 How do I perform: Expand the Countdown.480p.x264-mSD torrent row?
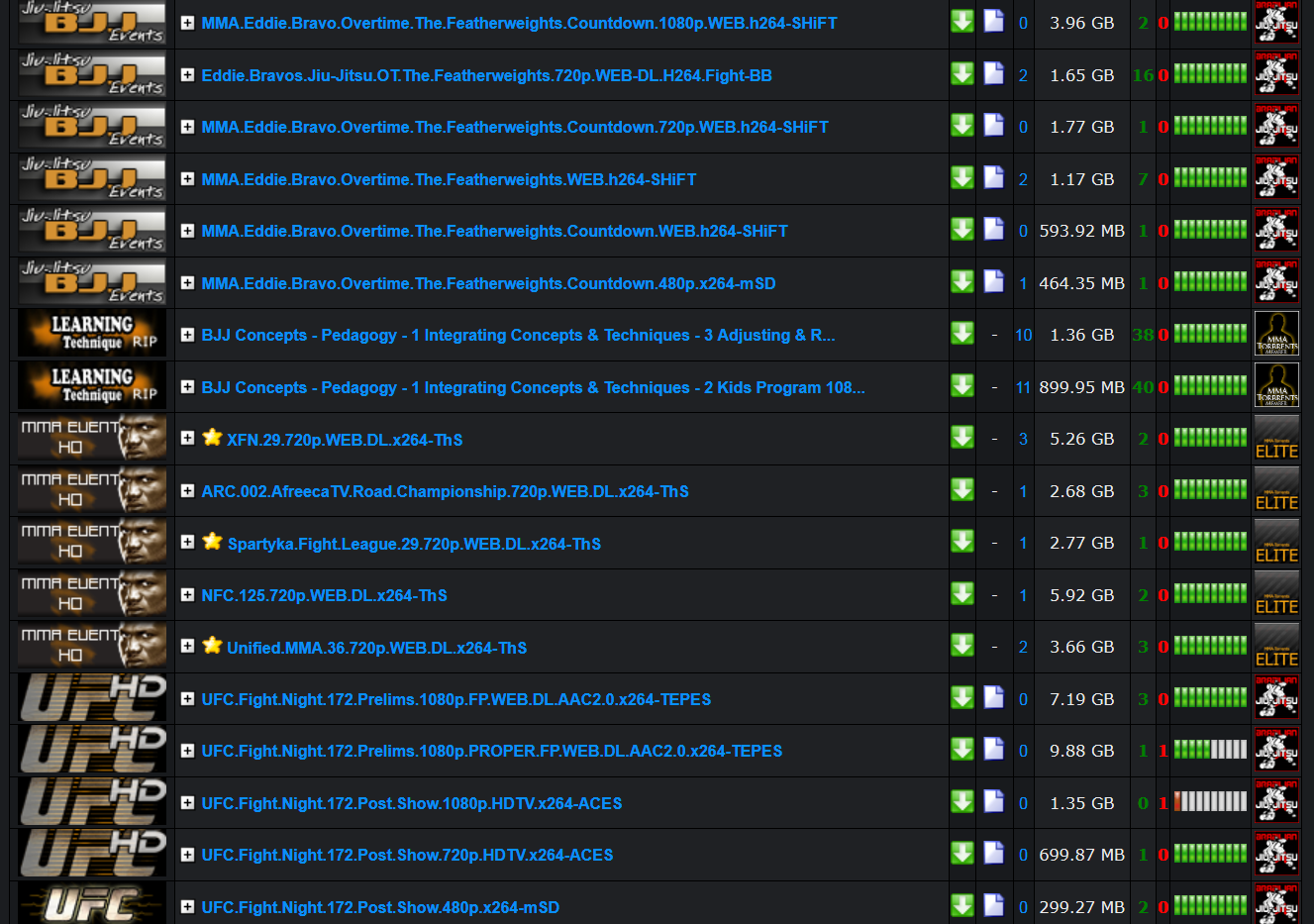pos(187,282)
